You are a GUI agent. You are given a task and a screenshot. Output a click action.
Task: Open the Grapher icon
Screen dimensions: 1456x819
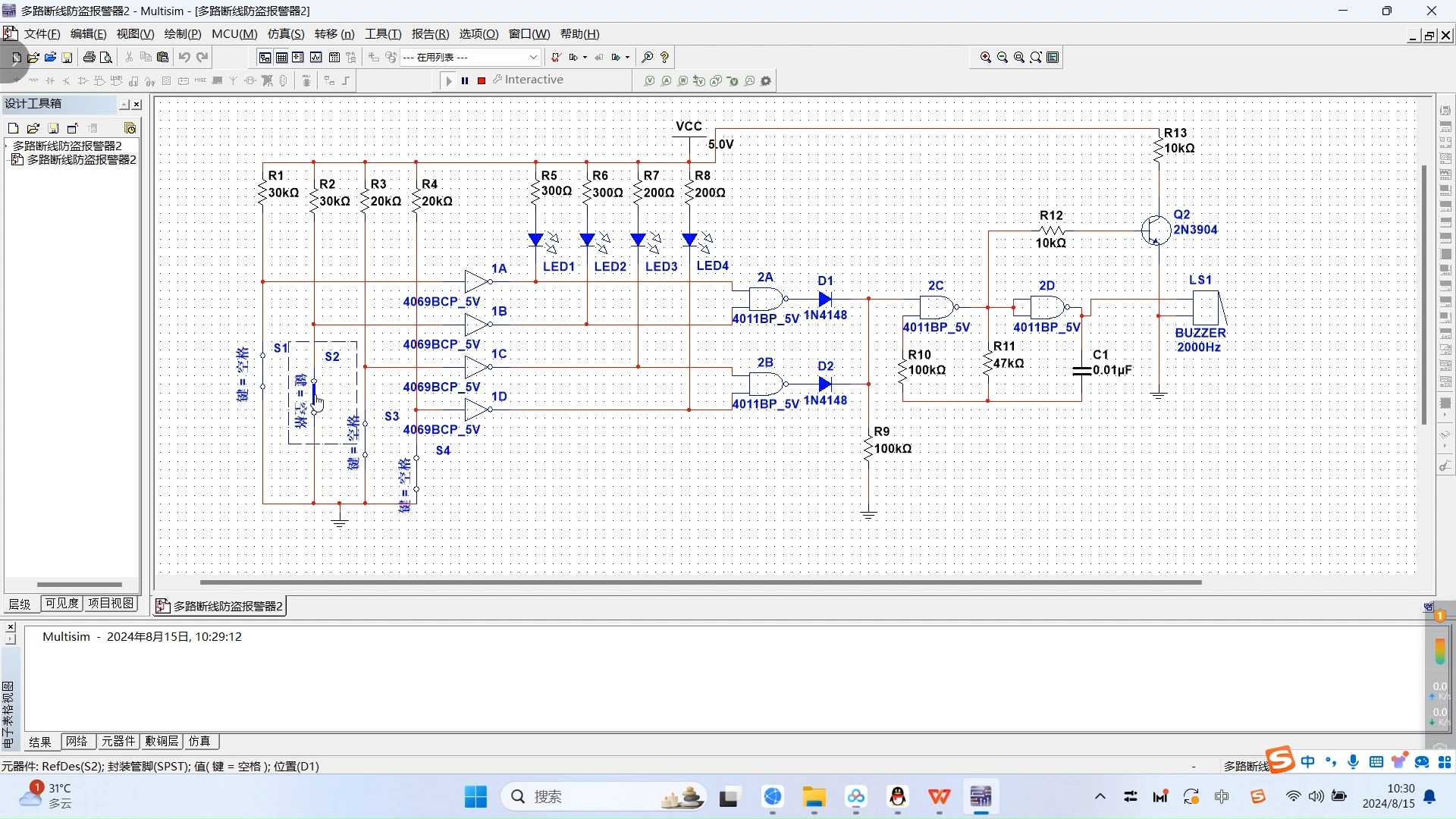tap(316, 58)
